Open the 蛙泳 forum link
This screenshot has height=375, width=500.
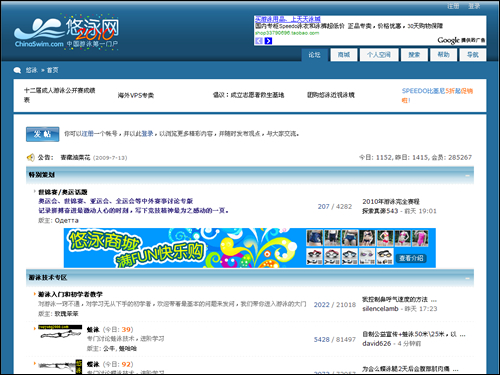[x=93, y=330]
